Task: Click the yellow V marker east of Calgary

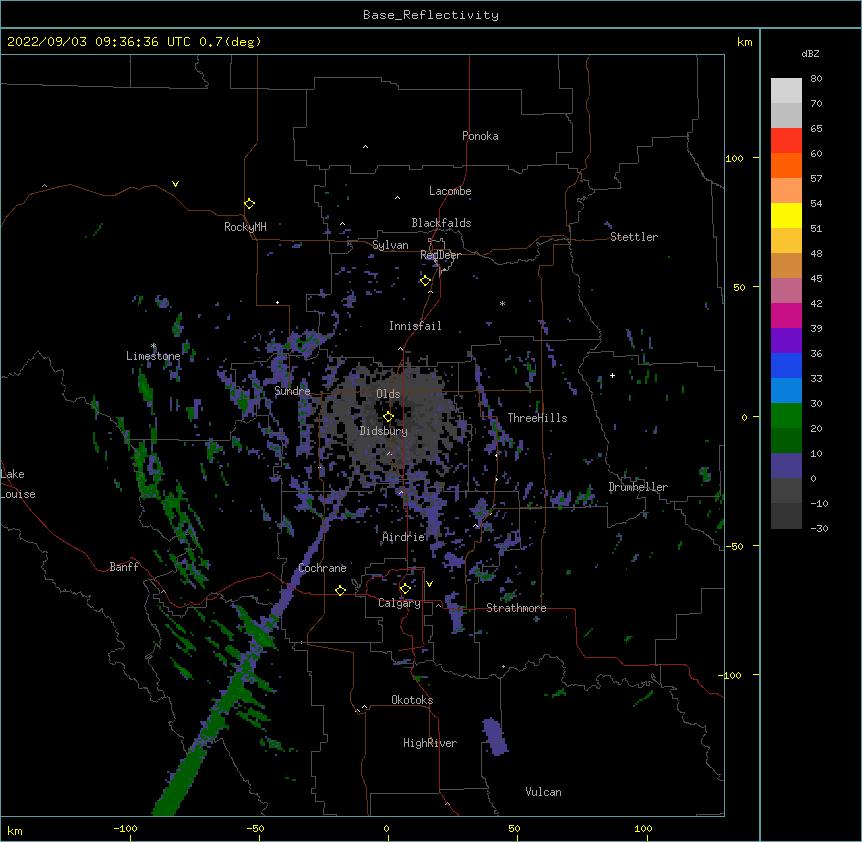Action: coord(429,584)
